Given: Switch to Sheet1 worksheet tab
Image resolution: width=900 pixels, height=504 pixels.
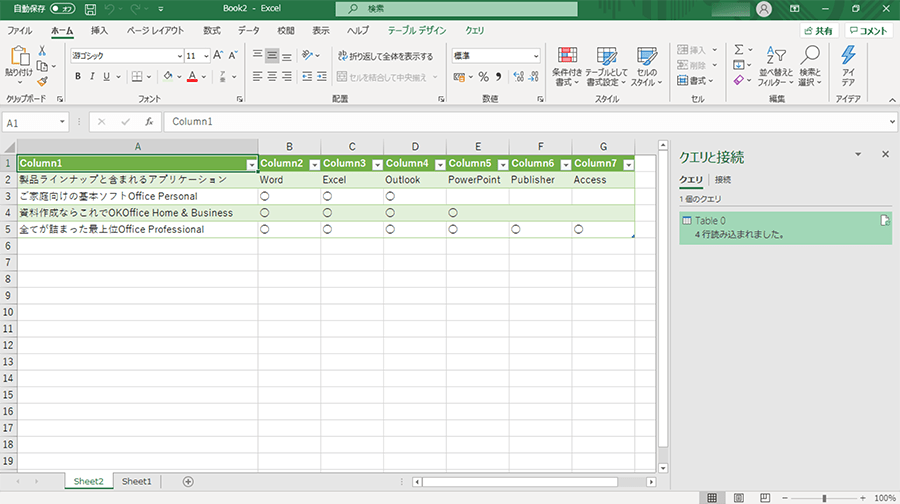Looking at the screenshot, I should pyautogui.click(x=137, y=482).
